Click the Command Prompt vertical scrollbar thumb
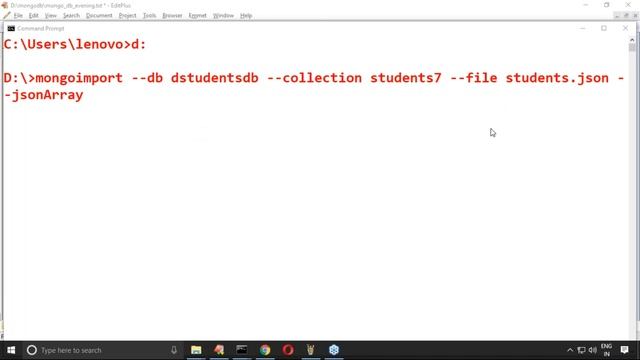Screen dimensions: 640x360 click(x=632, y=47)
